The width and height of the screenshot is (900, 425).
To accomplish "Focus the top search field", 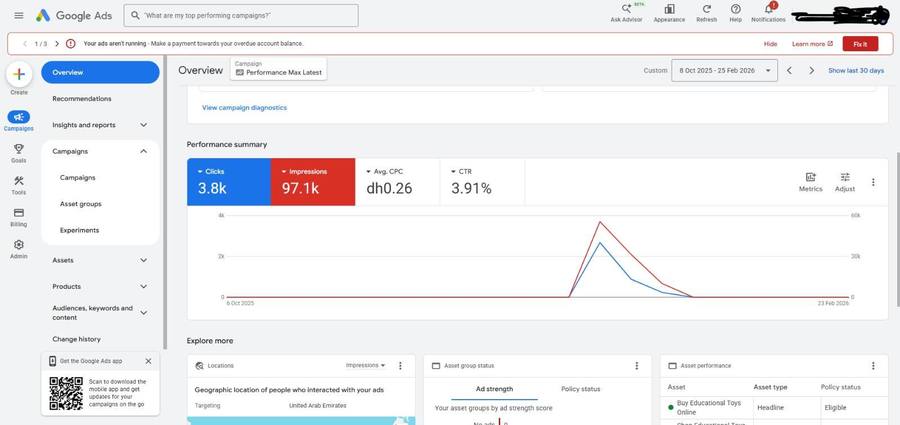I will (x=241, y=16).
